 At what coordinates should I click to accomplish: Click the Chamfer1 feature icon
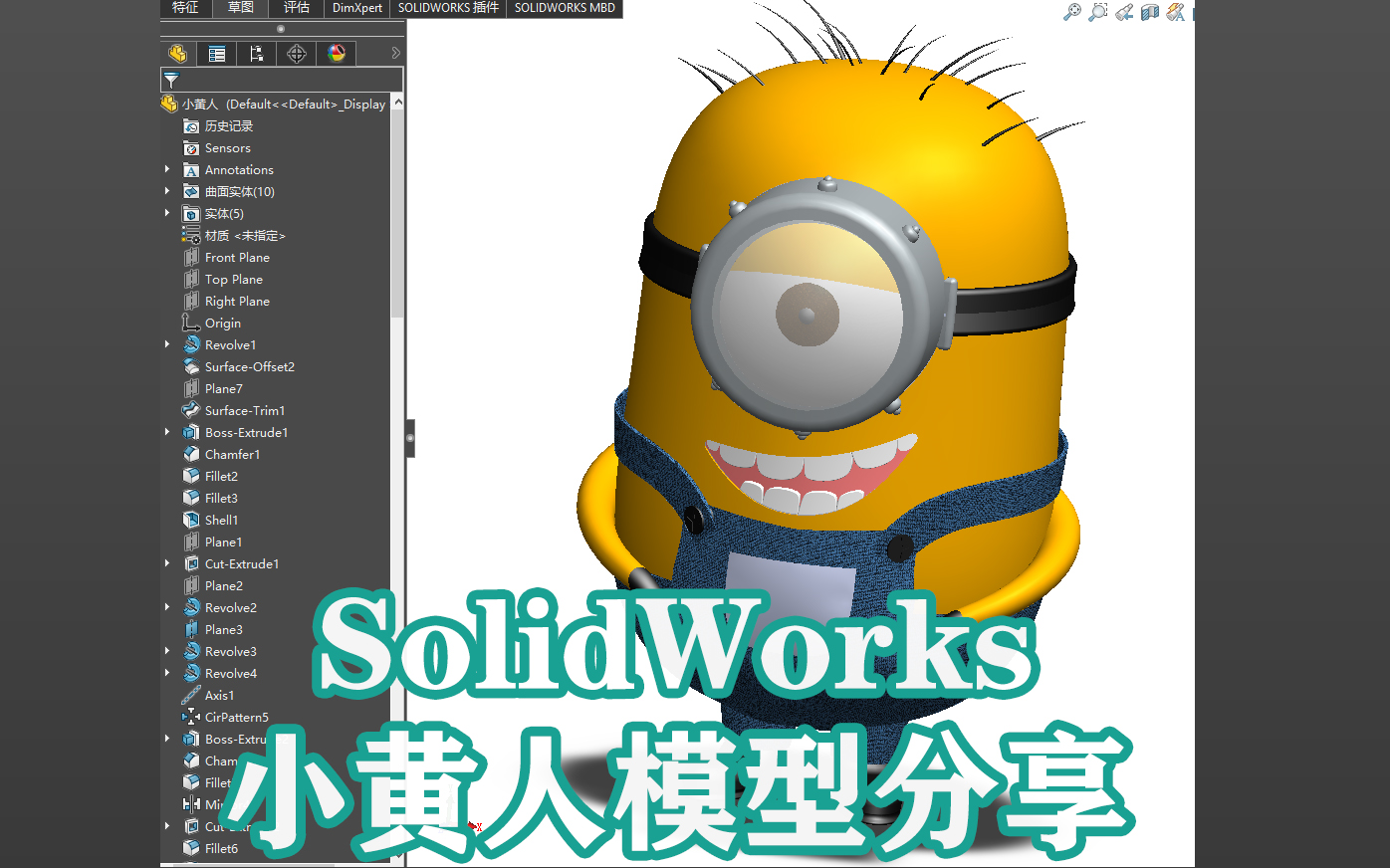[x=191, y=455]
